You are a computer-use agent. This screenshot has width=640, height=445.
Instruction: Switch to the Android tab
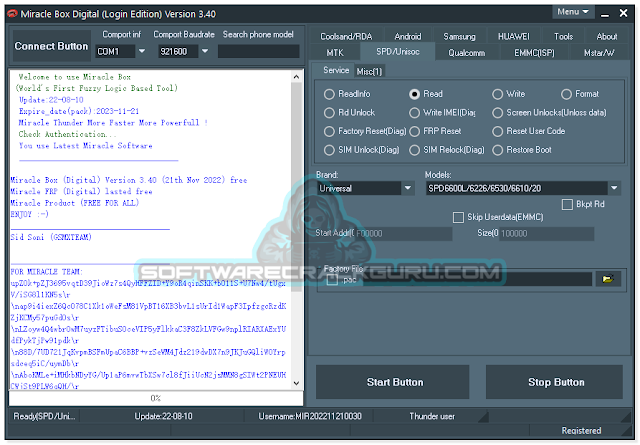click(x=408, y=36)
